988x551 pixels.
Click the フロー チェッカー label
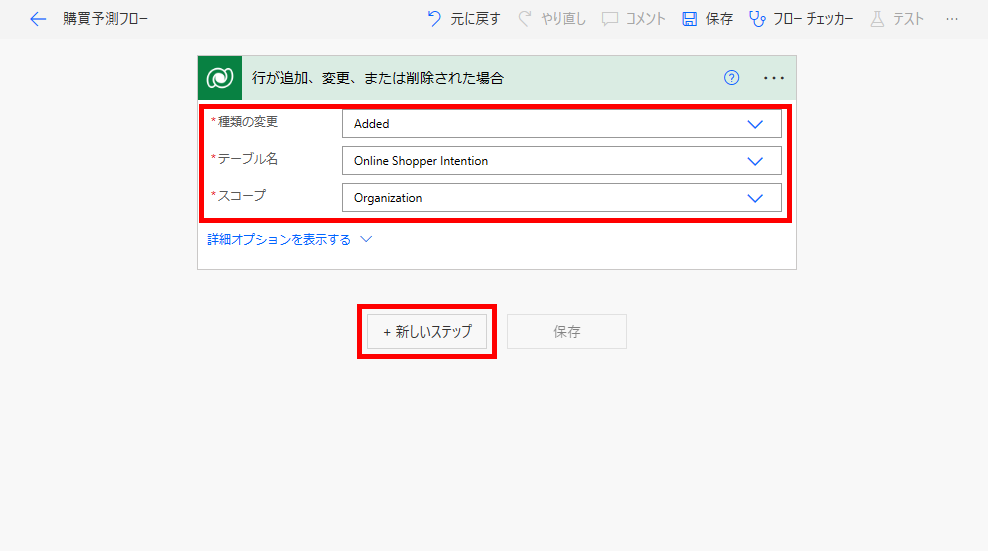[x=813, y=19]
